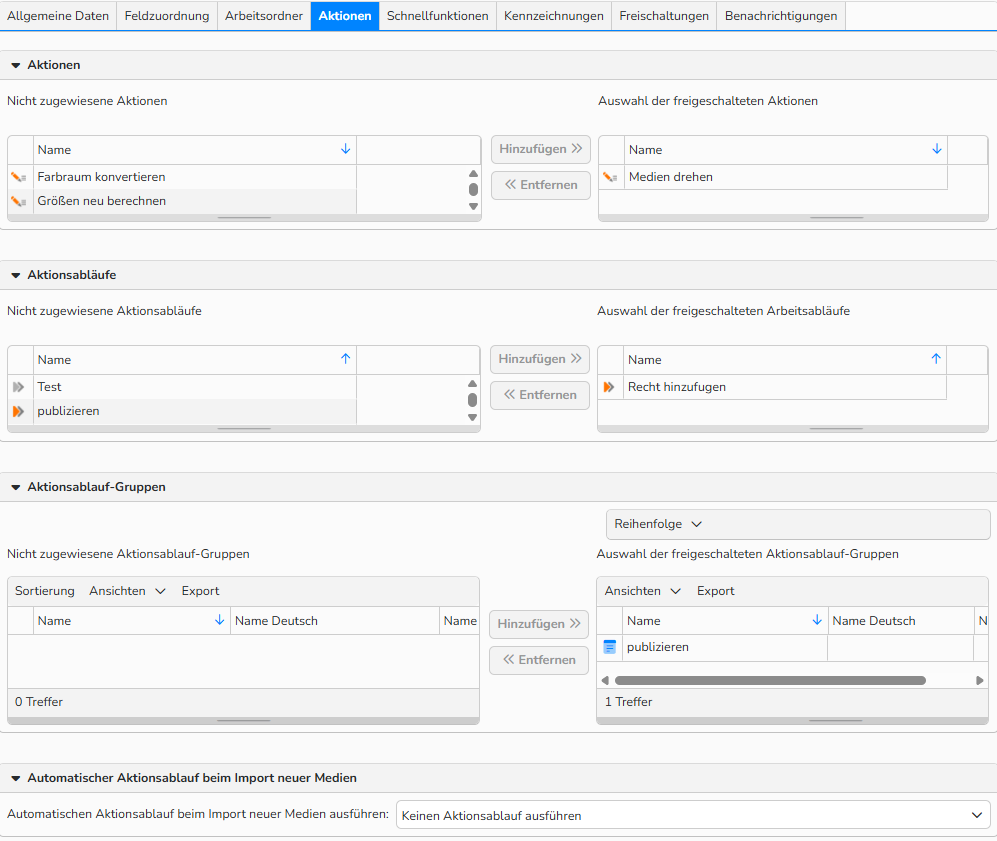Select publizieren in enabled Aktionsablauf-Gruppen
The height and width of the screenshot is (841, 997).
792,647
